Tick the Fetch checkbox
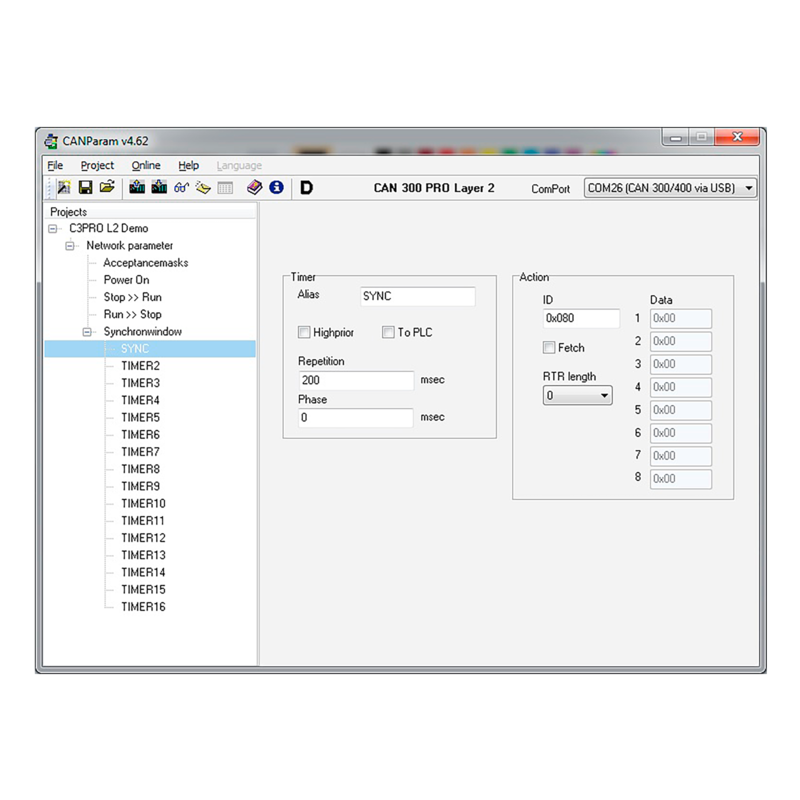 pyautogui.click(x=549, y=347)
